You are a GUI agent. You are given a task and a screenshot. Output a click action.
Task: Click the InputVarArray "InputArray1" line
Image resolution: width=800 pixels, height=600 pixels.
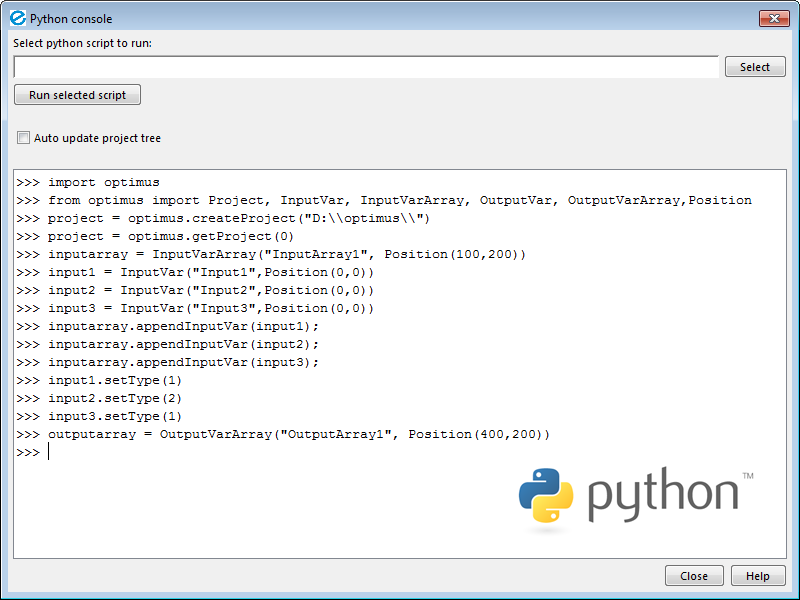click(271, 255)
